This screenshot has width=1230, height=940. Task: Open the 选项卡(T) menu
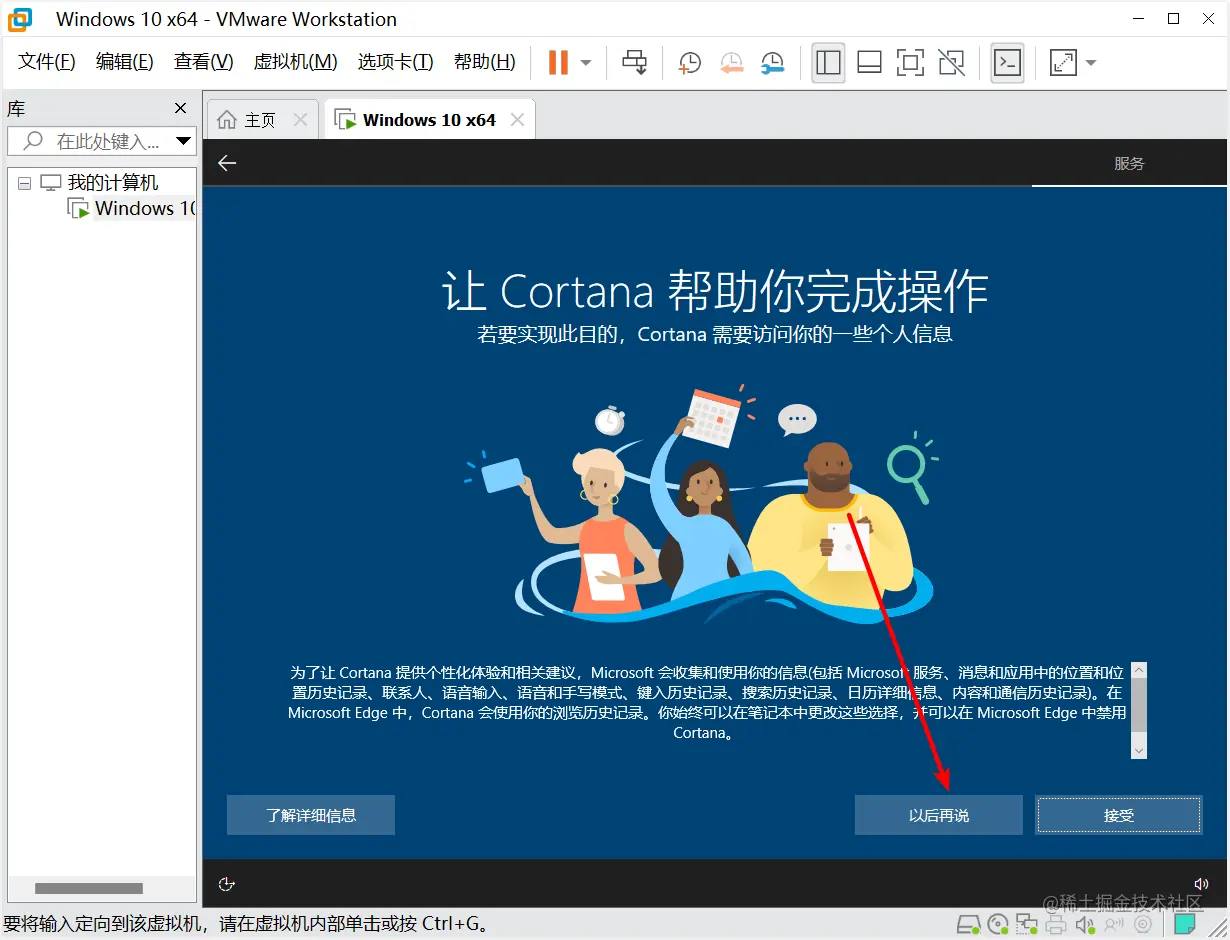point(395,62)
